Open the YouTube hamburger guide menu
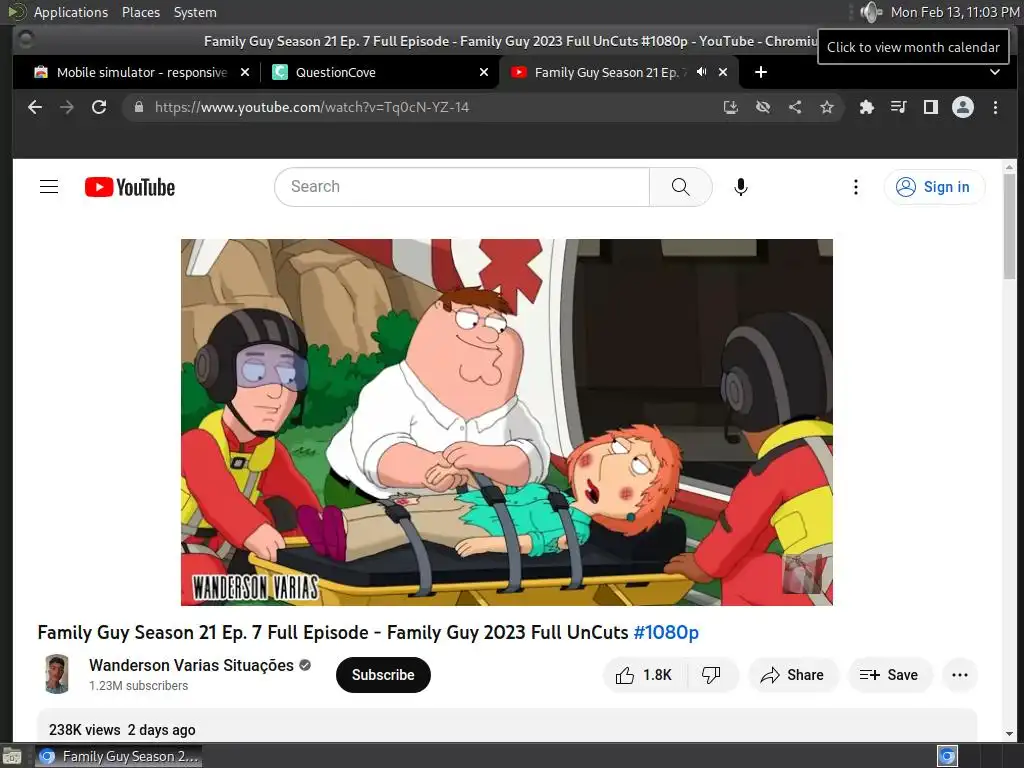1024x768 pixels. click(49, 187)
